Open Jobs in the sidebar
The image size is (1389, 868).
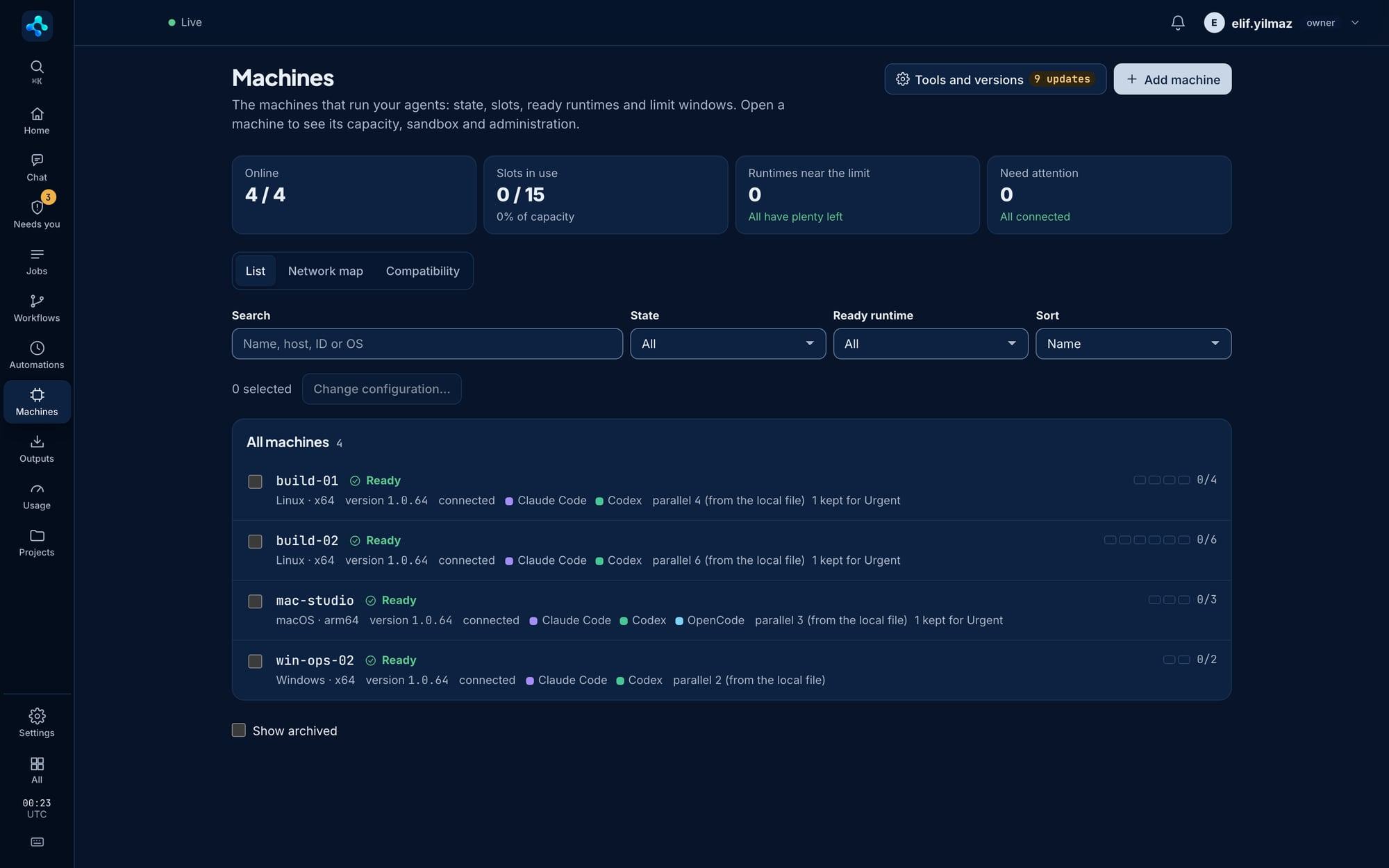point(37,262)
